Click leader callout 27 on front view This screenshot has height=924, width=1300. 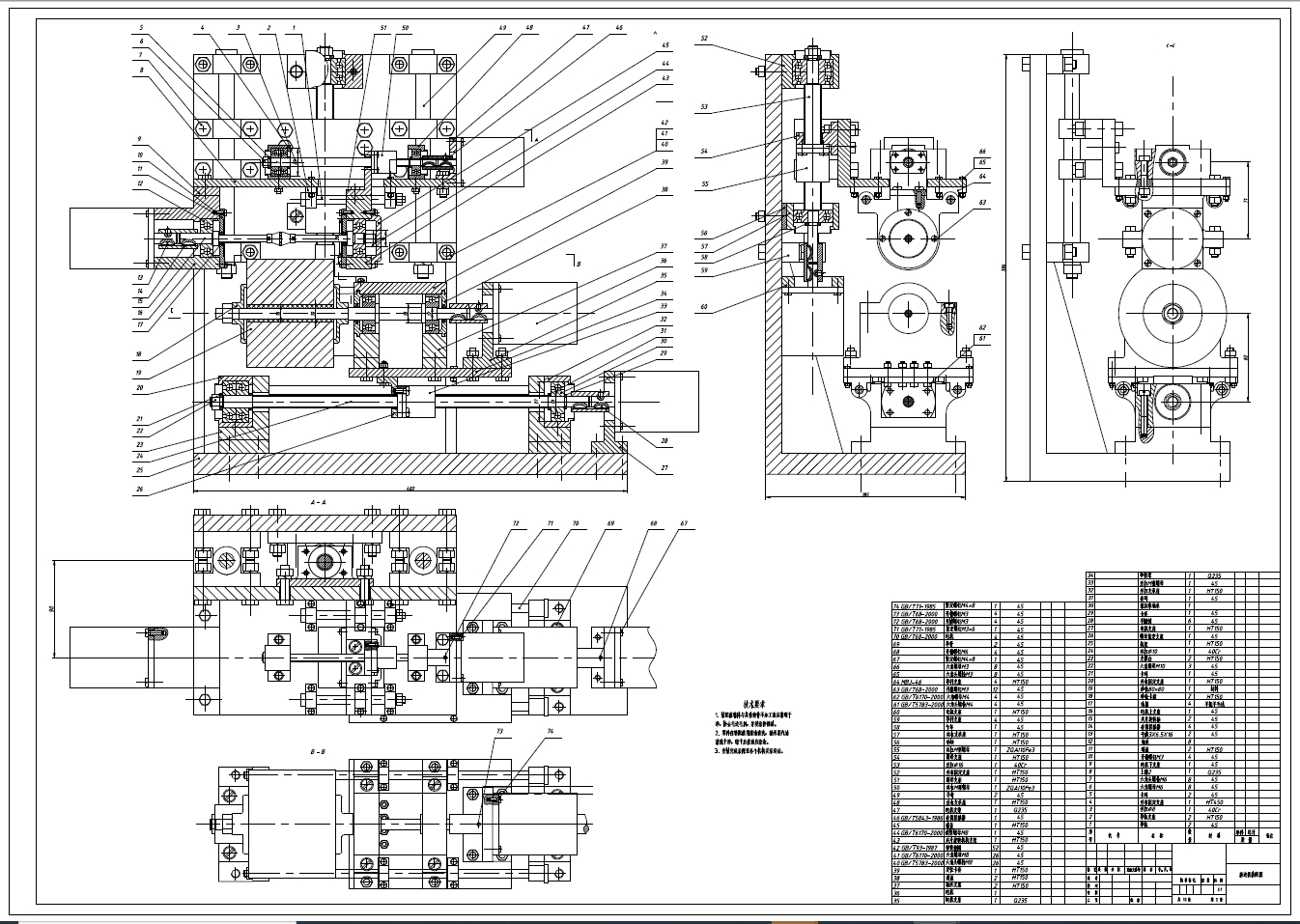click(664, 468)
